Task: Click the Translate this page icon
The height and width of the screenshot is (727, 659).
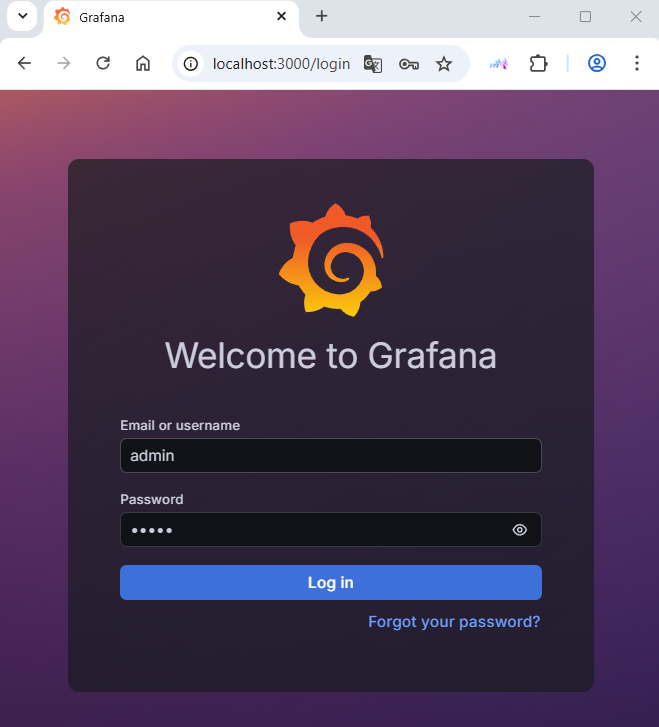Action: (373, 64)
